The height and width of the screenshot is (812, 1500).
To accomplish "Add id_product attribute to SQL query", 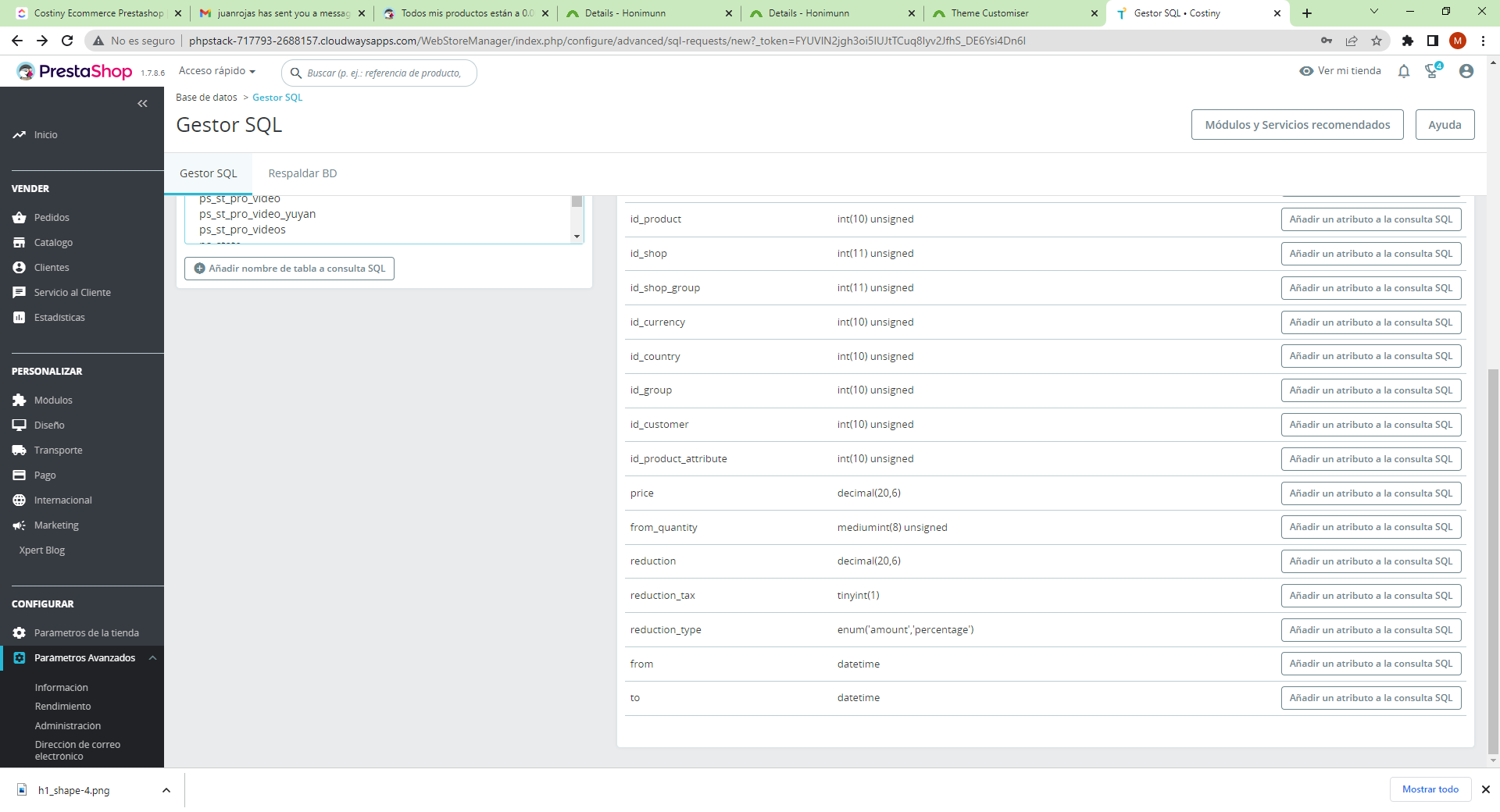I will click(x=1371, y=219).
